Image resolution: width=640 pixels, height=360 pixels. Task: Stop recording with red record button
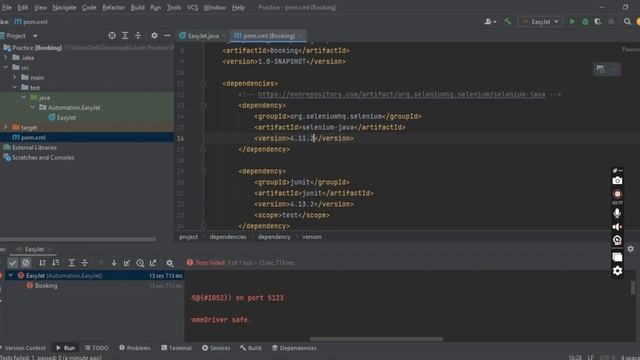[617, 194]
